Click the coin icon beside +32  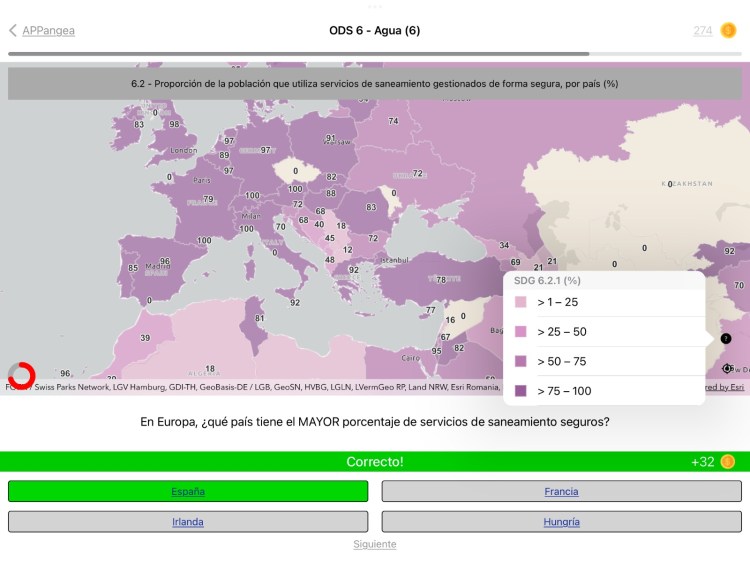(727, 462)
